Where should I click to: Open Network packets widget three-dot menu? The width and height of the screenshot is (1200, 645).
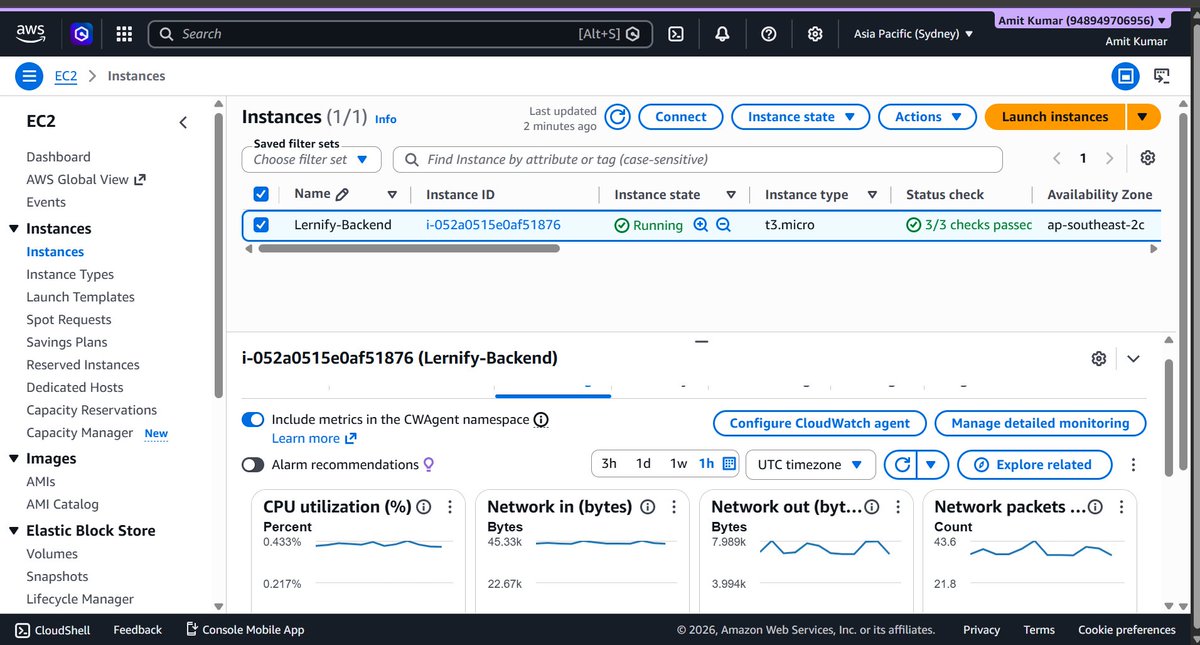click(1122, 507)
